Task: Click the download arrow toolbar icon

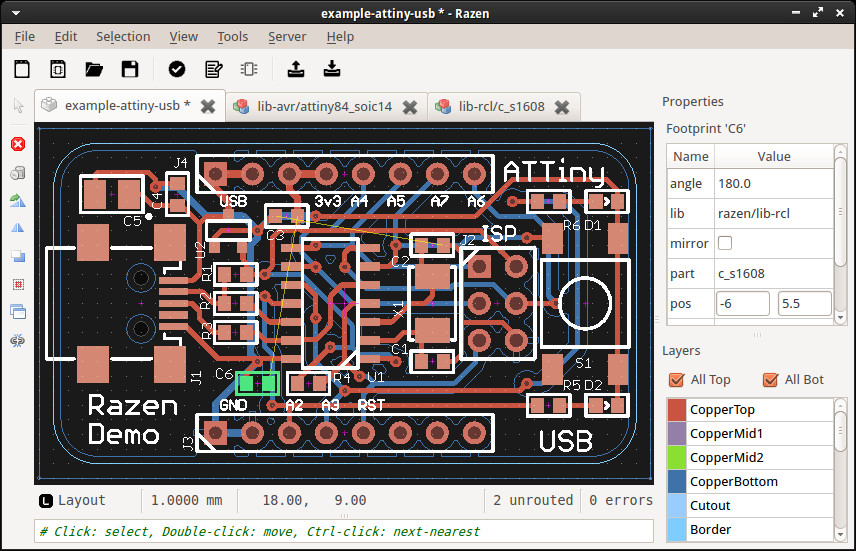Action: [x=332, y=69]
